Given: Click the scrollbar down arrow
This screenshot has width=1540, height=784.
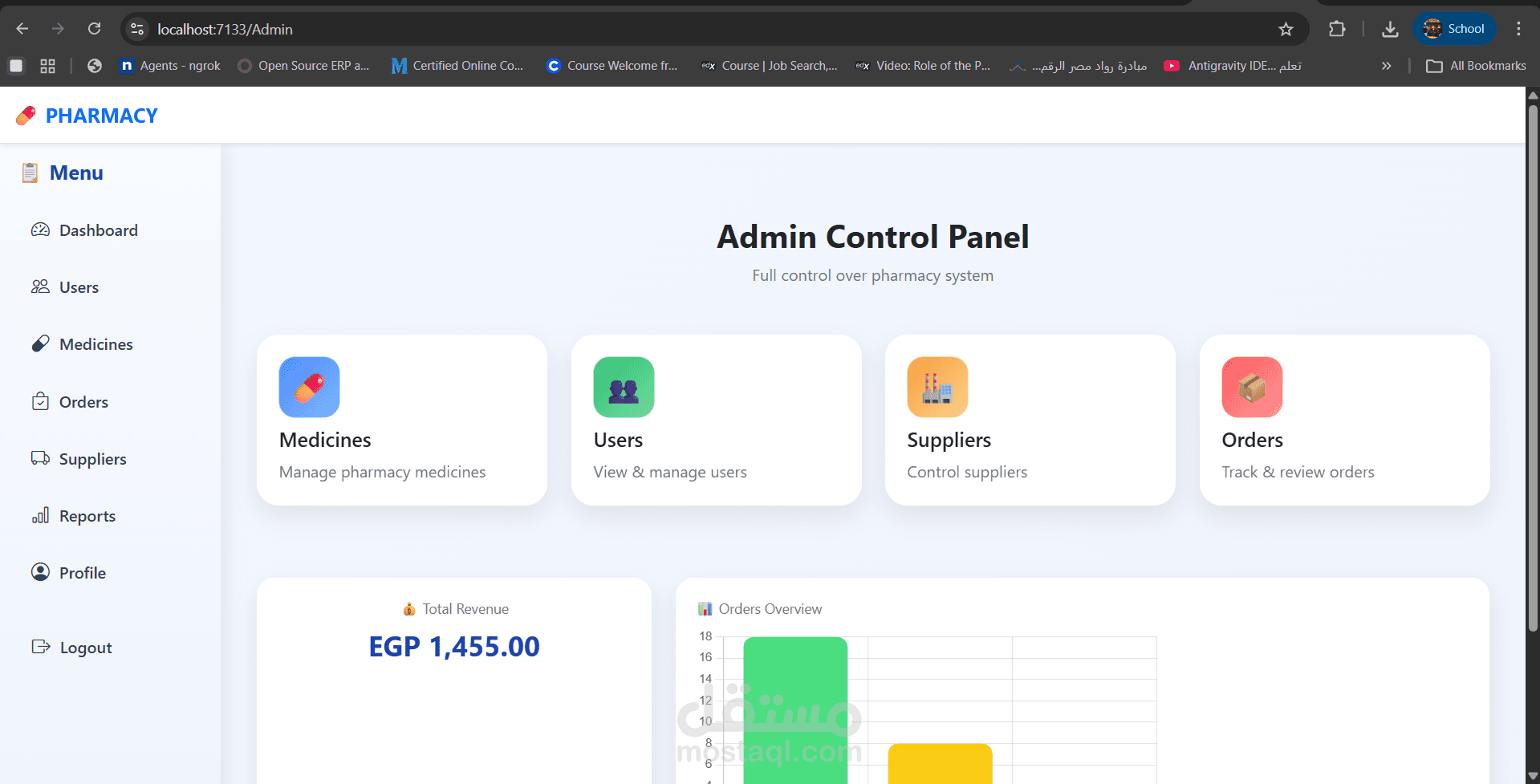Looking at the screenshot, I should (1531, 774).
